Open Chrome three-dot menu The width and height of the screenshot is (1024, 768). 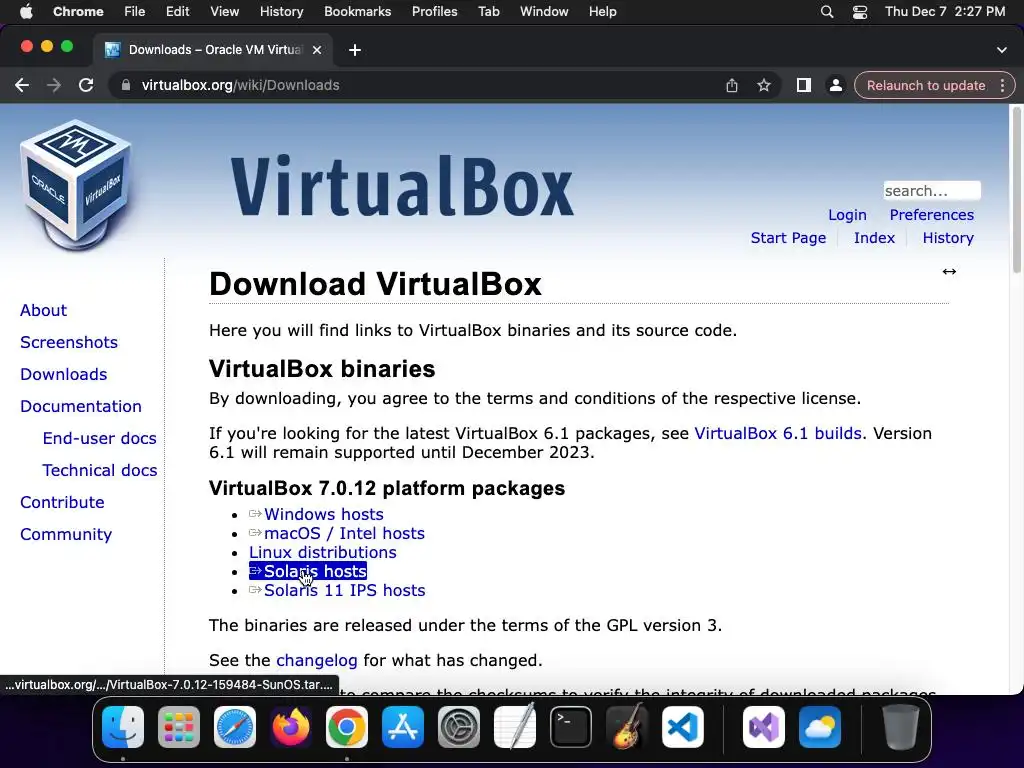[x=1002, y=86]
